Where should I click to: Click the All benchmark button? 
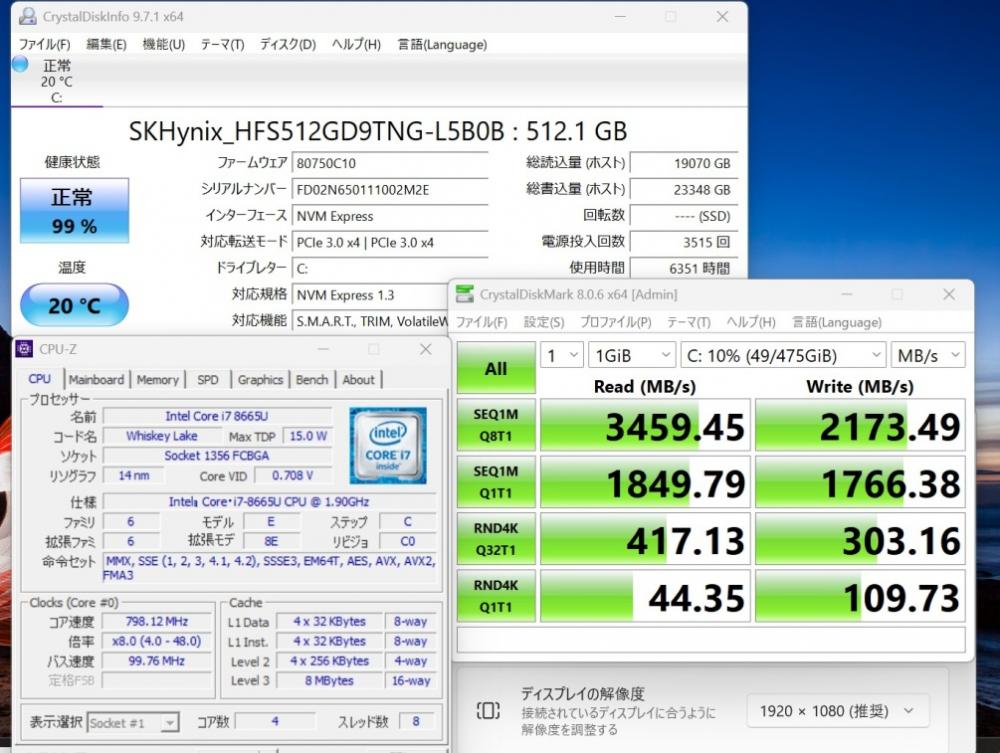(x=496, y=368)
